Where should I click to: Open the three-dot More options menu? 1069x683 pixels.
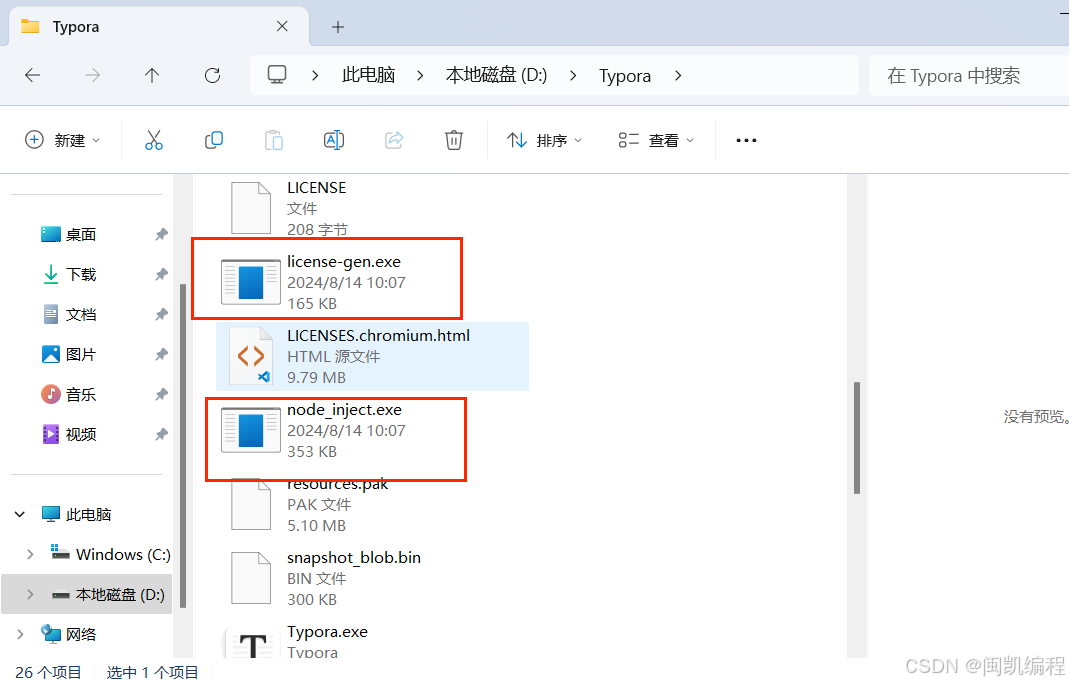(747, 140)
